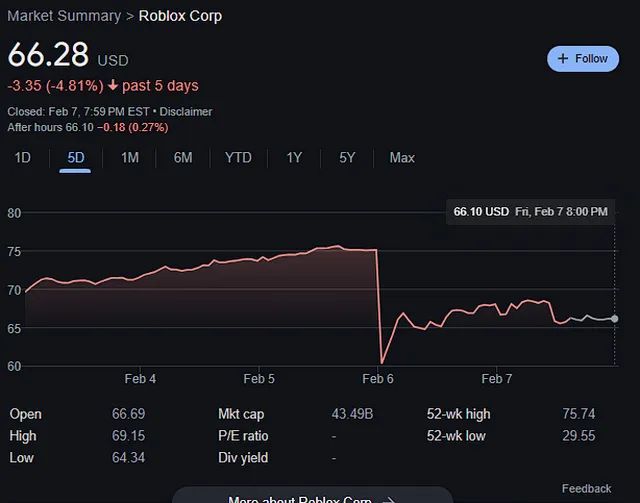Switch chart to 6M range
The width and height of the screenshot is (640, 503).
[x=183, y=158]
